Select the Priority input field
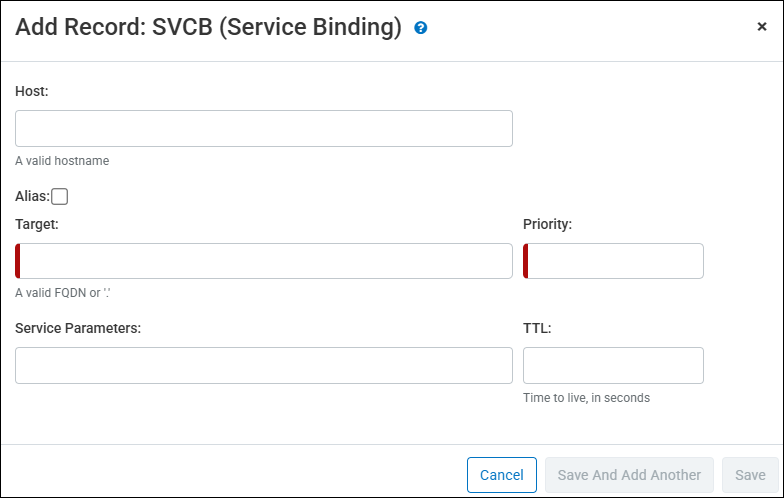Screen dimensions: 784x498 pyautogui.click(x=613, y=261)
